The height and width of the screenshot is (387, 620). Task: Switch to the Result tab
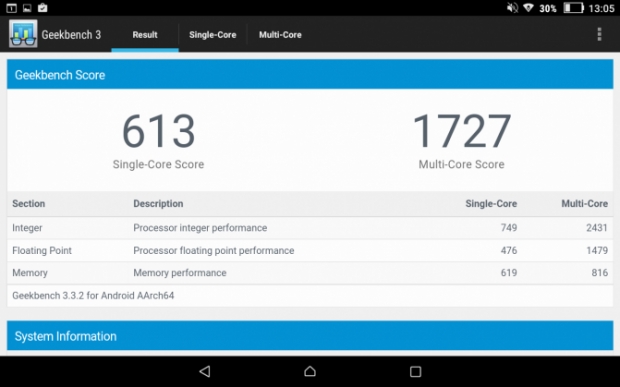pos(145,35)
